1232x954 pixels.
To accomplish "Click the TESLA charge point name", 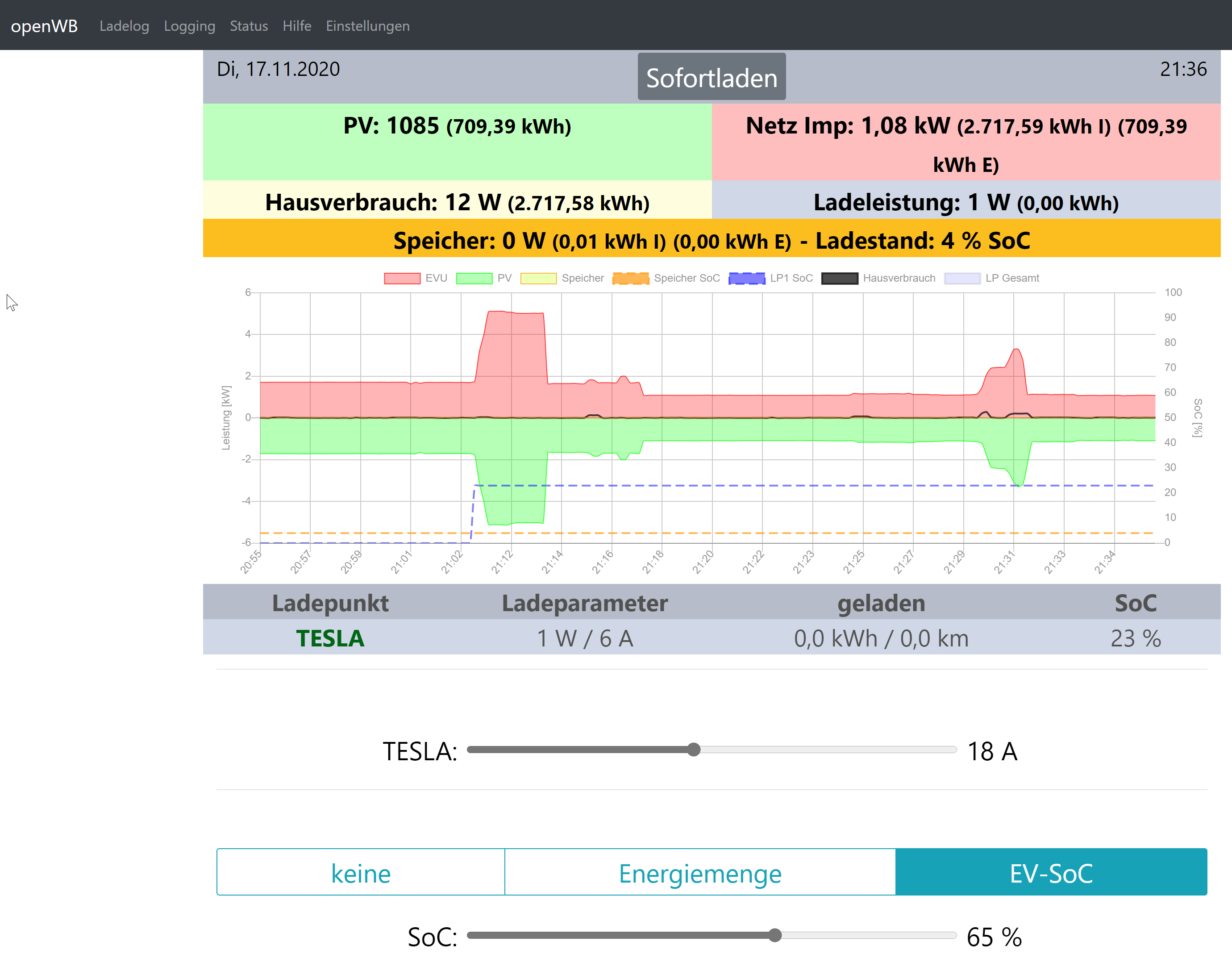I will [330, 638].
